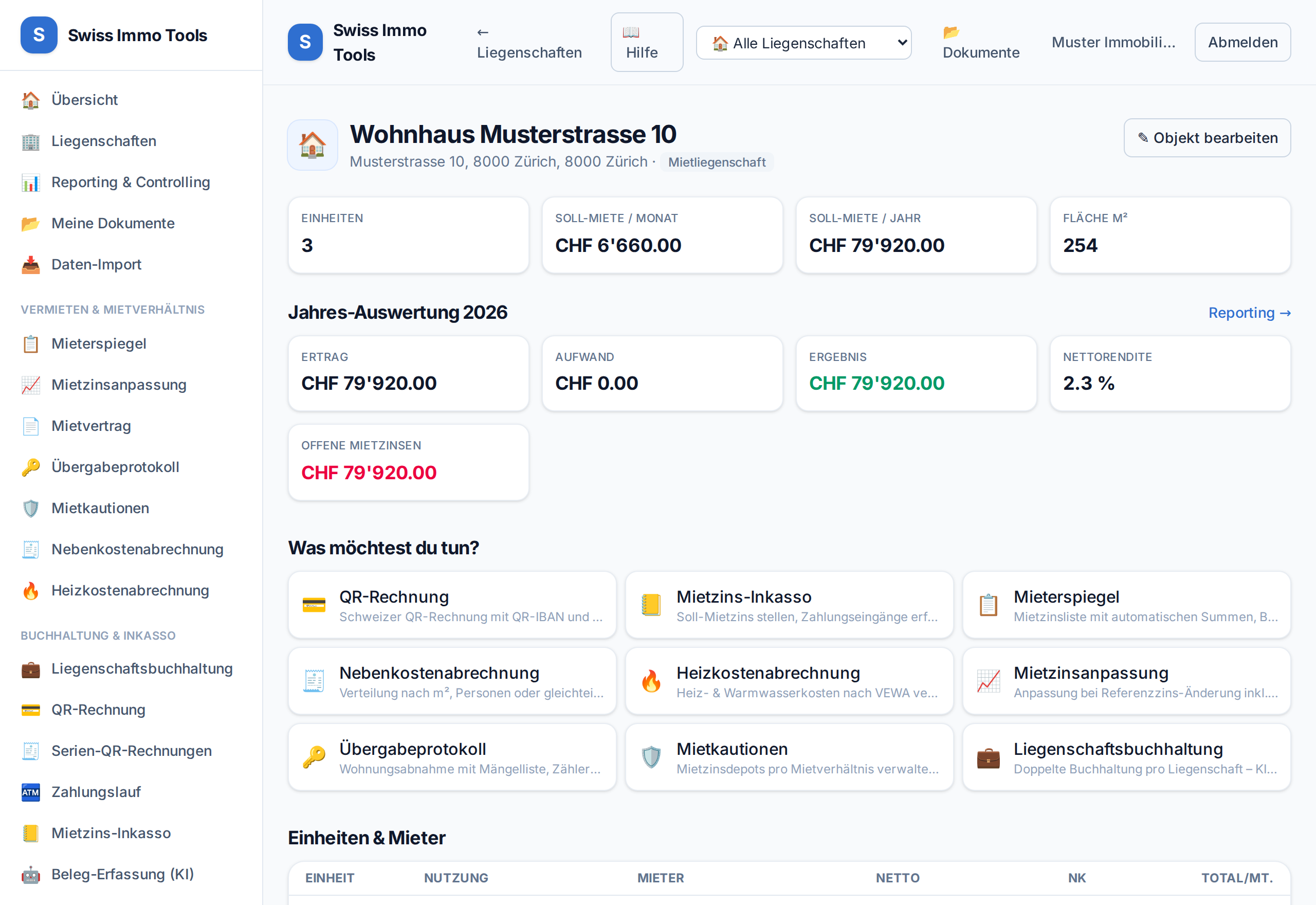Click the Daten-Import inbox icon
Viewport: 1316px width, 905px height.
coord(31,264)
